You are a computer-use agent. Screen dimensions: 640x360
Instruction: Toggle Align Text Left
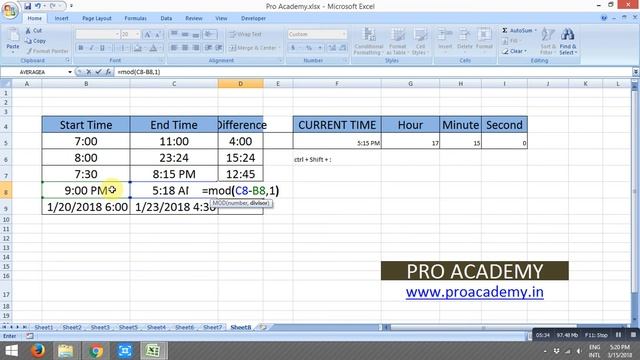(x=174, y=48)
